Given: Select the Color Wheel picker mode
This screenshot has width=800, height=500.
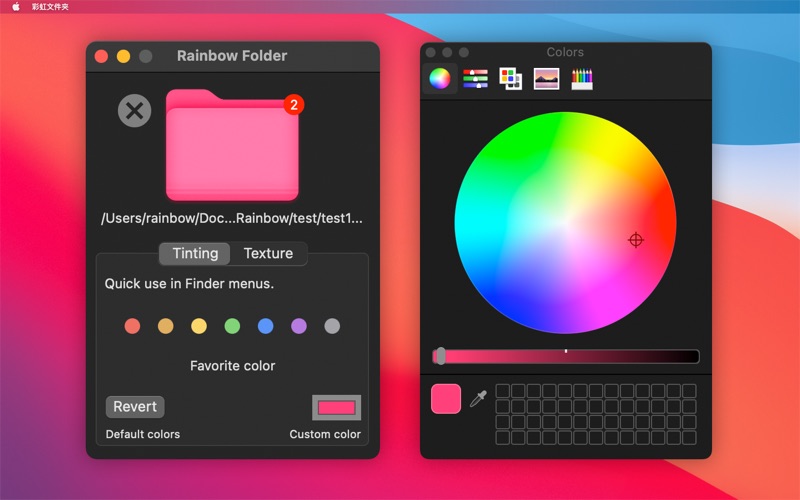Looking at the screenshot, I should click(440, 79).
